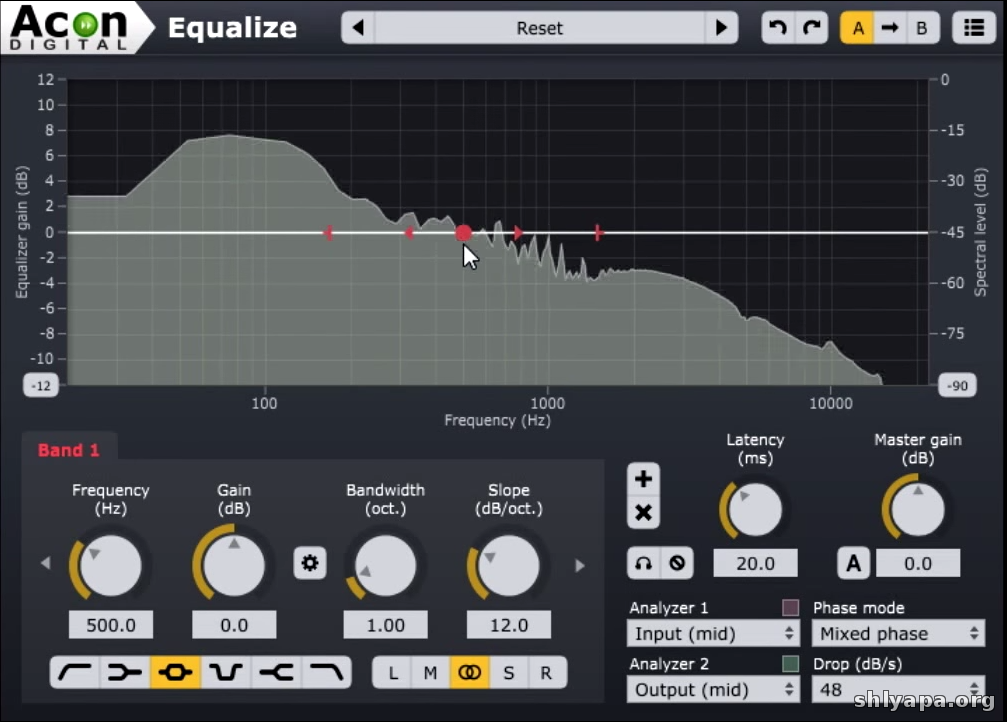Select the low cut filter shape
This screenshot has height=722, width=1007.
75,673
